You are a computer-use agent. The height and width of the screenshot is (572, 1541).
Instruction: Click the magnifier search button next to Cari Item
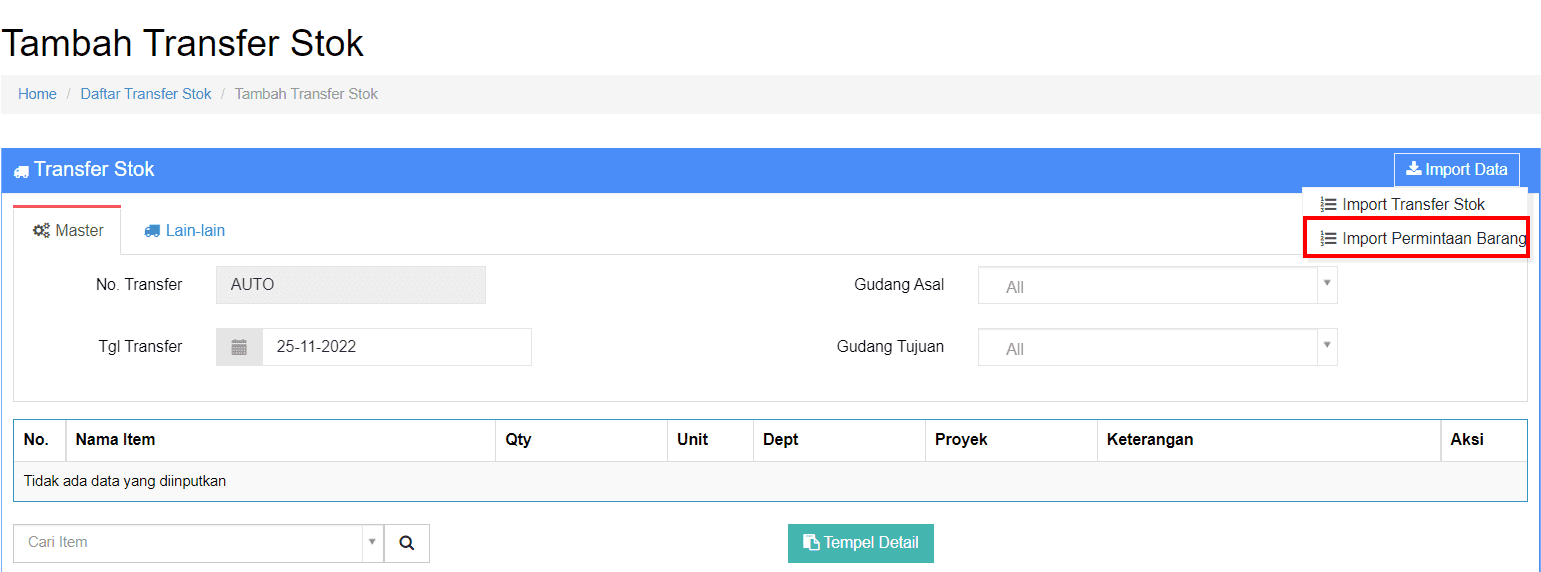(407, 543)
